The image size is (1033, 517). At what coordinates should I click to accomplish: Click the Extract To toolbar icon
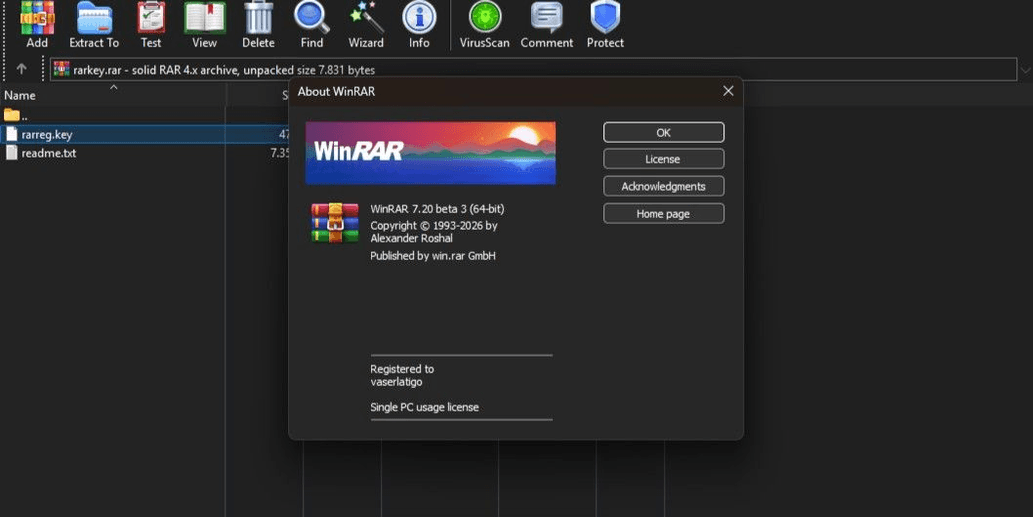94,22
